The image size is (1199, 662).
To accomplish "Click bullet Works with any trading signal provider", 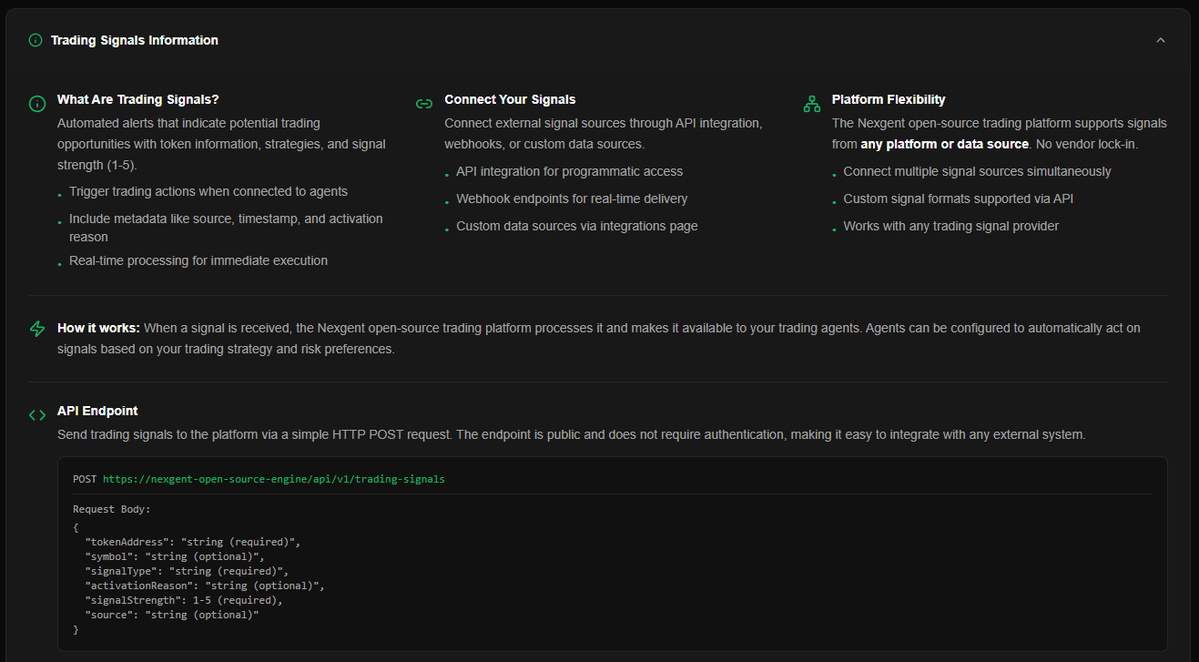I will point(951,226).
